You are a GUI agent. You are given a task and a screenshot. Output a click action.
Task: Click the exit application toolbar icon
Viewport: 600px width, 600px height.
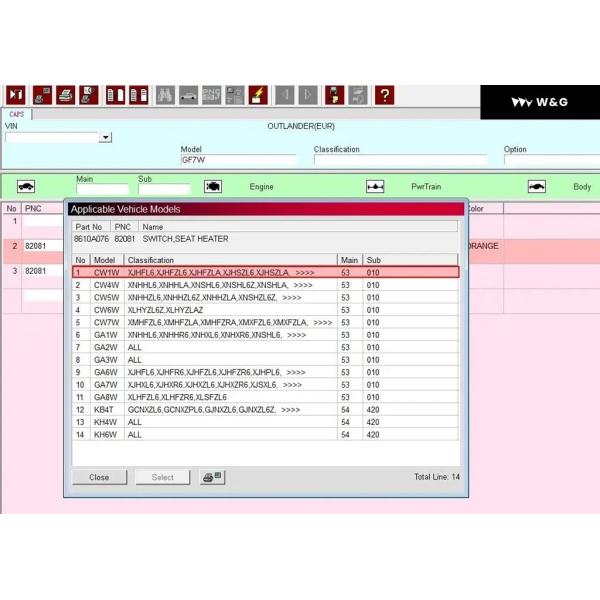click(x=16, y=95)
